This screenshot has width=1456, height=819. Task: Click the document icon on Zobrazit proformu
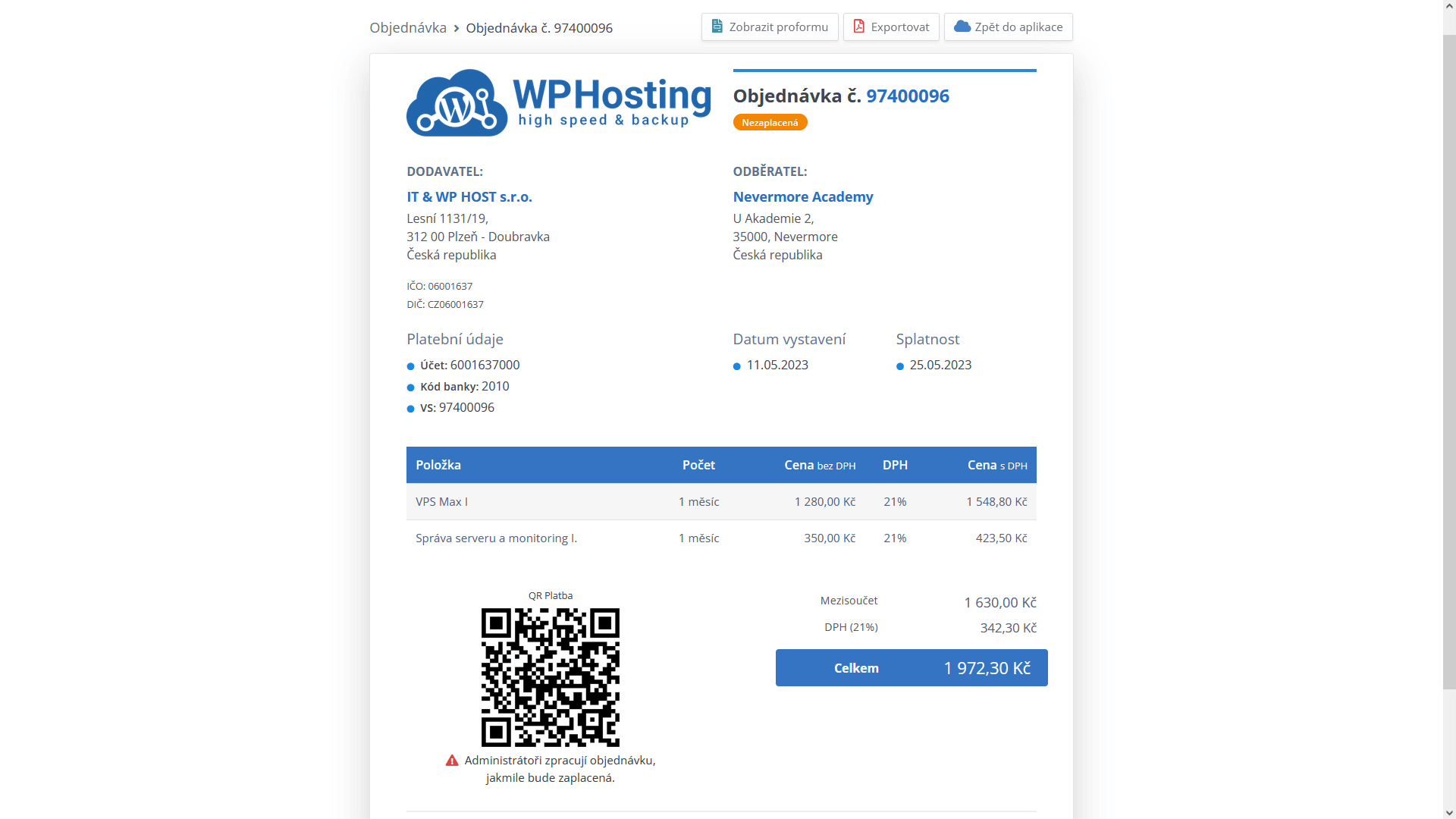click(717, 27)
